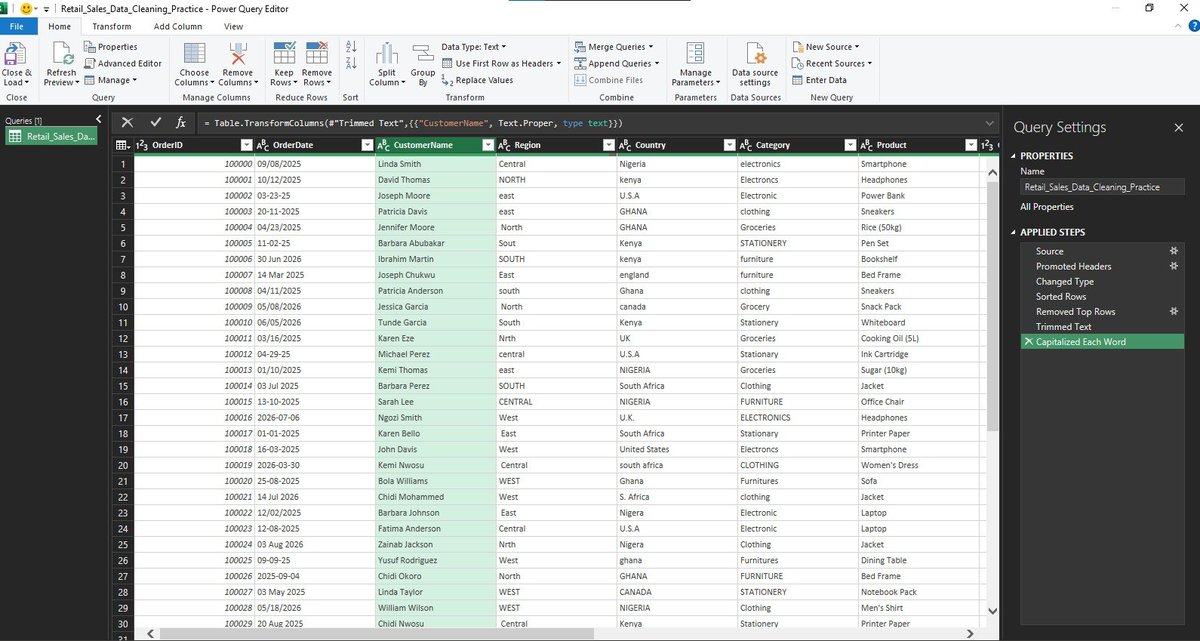
Task: Click the Region column ABC type icon
Action: (504, 145)
